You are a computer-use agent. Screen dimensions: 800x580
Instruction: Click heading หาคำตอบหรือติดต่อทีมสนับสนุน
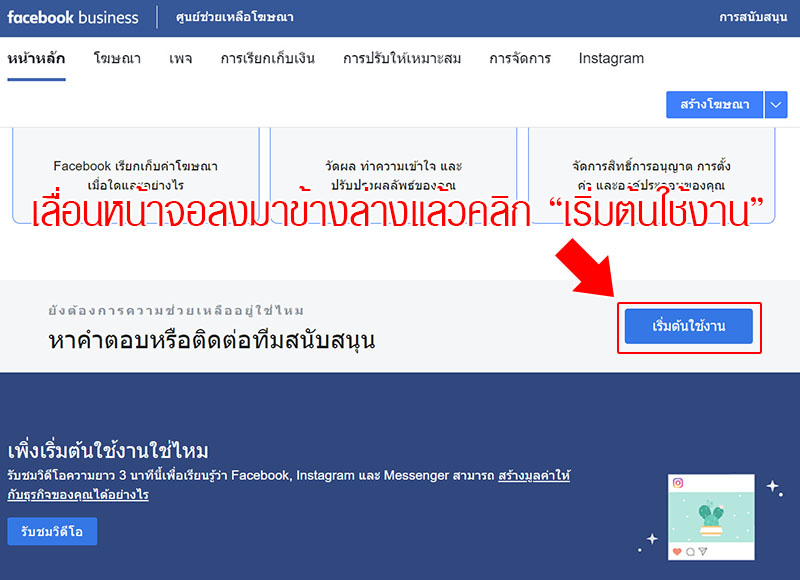coord(212,340)
